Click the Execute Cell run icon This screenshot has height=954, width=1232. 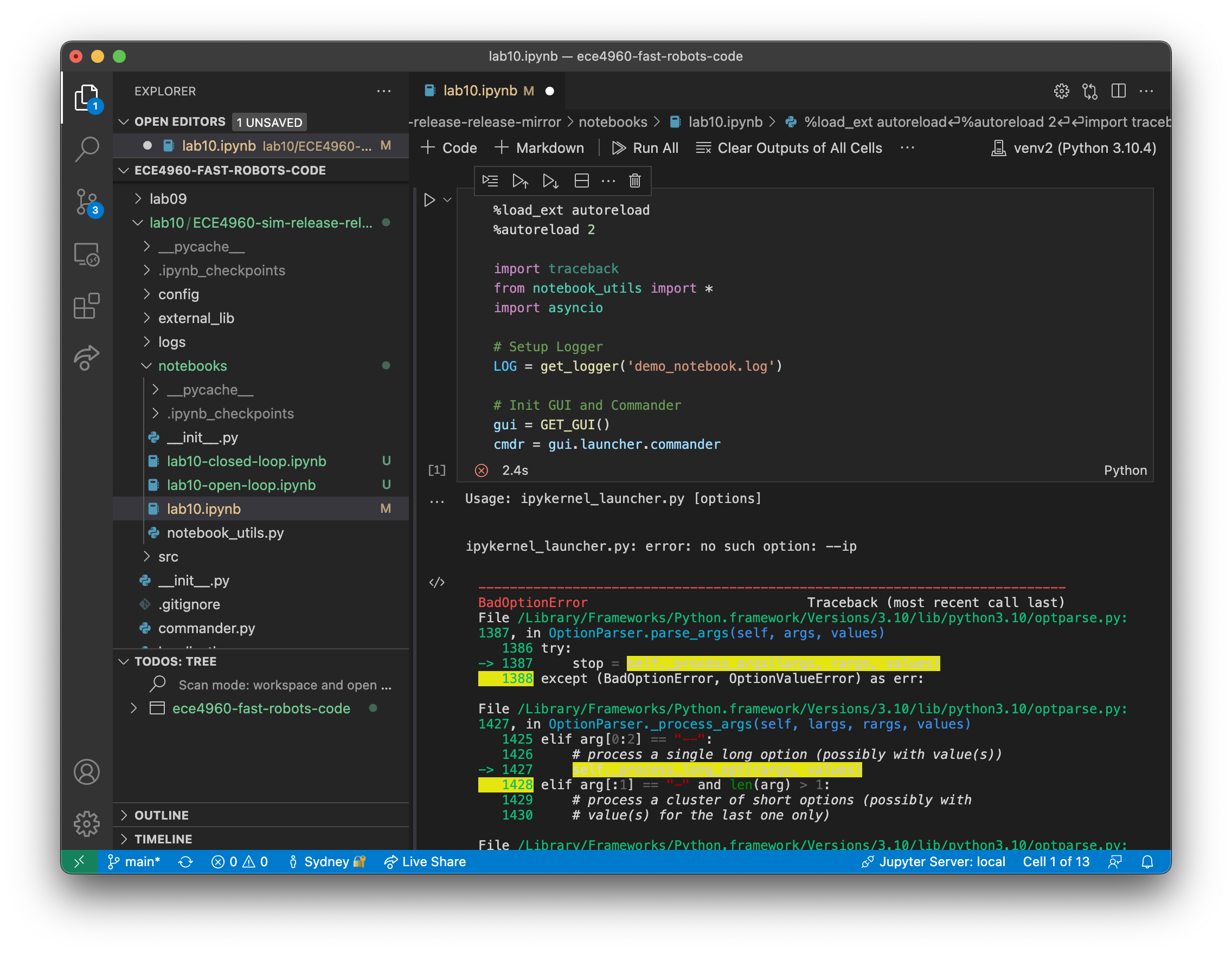431,199
